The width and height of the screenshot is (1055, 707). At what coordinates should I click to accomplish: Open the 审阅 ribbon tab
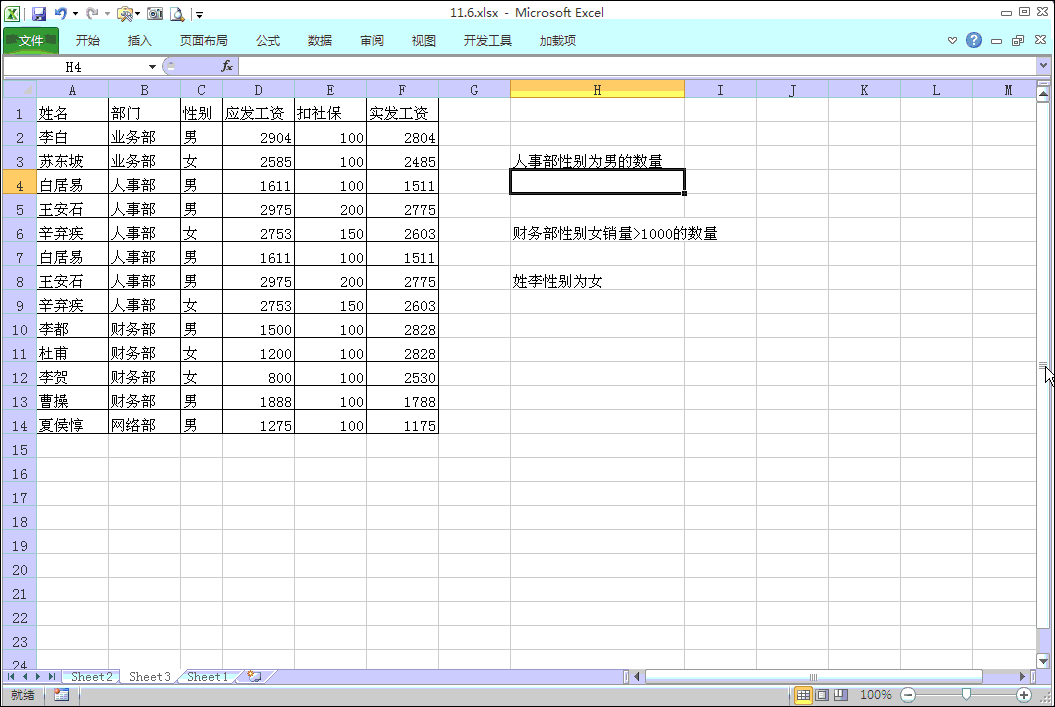(x=371, y=40)
